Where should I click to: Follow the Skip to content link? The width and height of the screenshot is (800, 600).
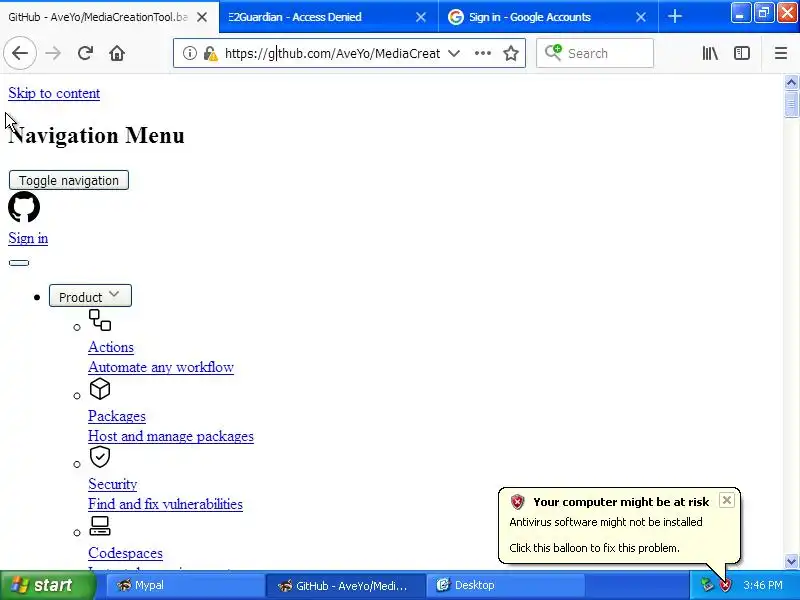pos(54,93)
